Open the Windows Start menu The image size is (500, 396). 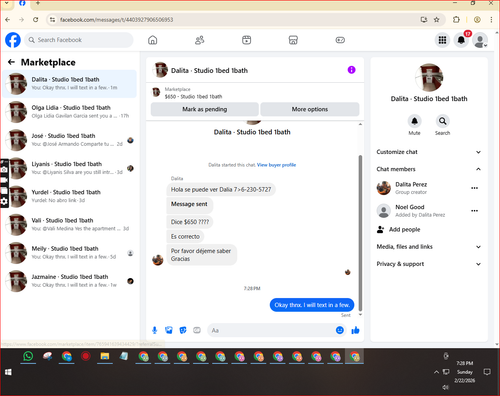coord(8,372)
